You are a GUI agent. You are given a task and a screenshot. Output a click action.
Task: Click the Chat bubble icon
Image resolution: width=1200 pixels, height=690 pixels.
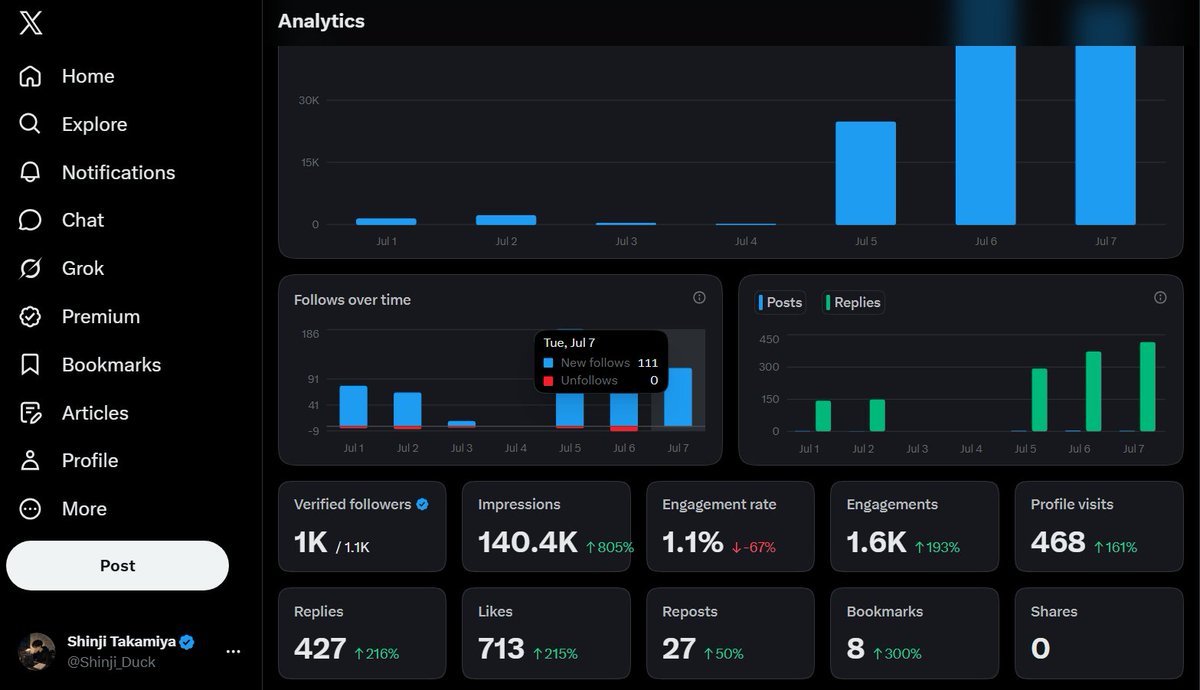tap(31, 220)
